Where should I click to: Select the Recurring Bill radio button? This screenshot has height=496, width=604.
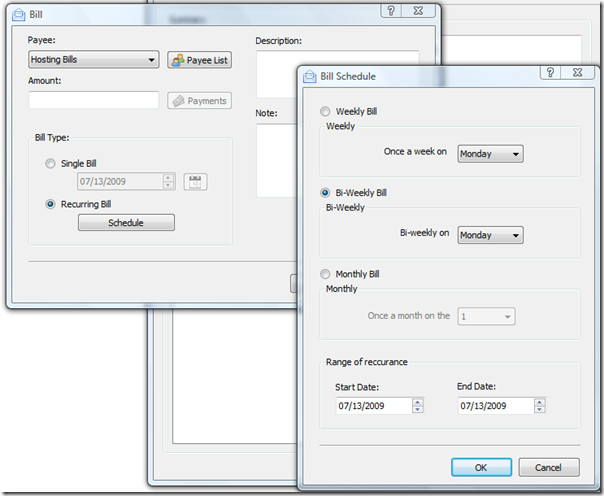(x=50, y=204)
